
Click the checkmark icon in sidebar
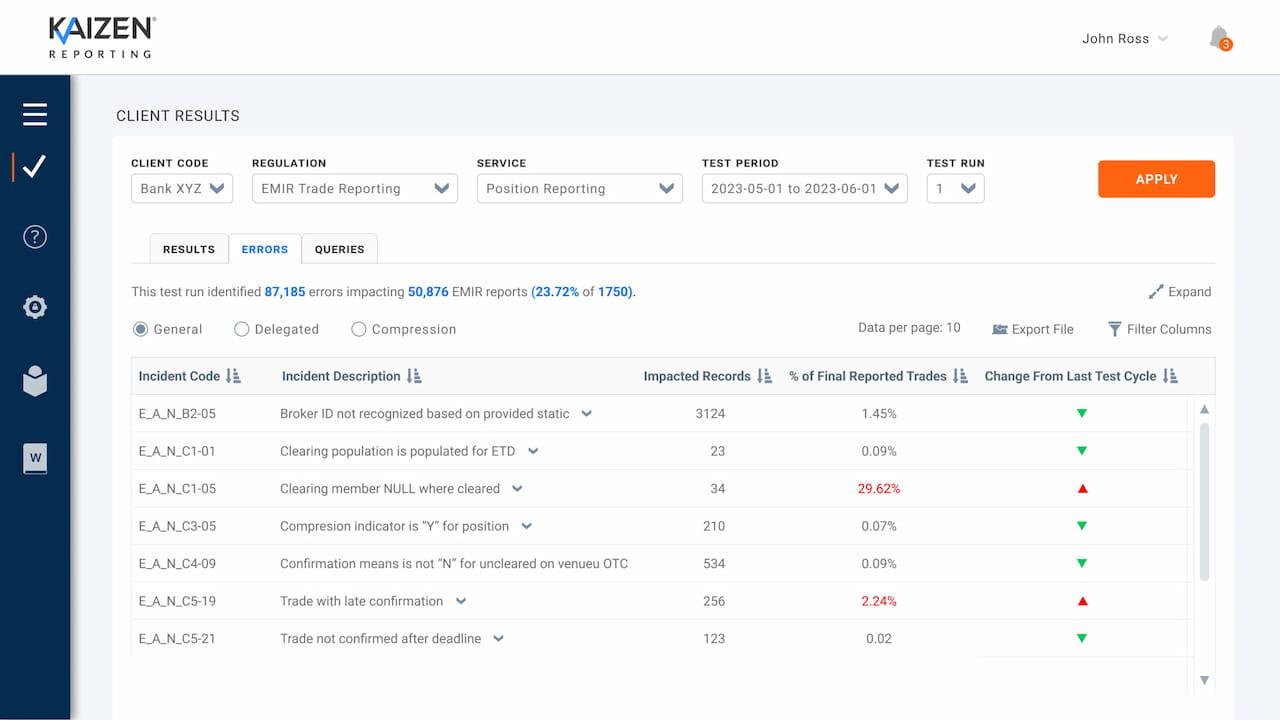coord(35,166)
